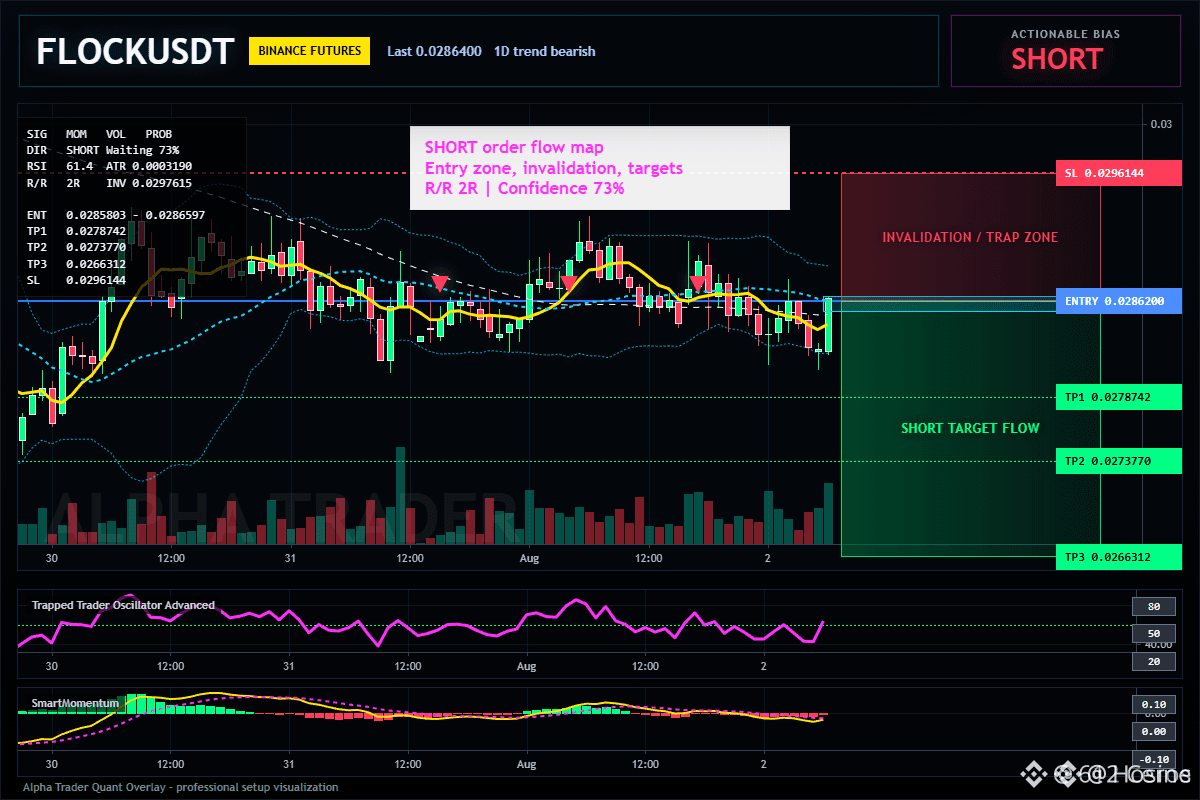Click the R/R 2R | Confidence 73% line
Screen dimensions: 1200x800
pyautogui.click(x=525, y=188)
